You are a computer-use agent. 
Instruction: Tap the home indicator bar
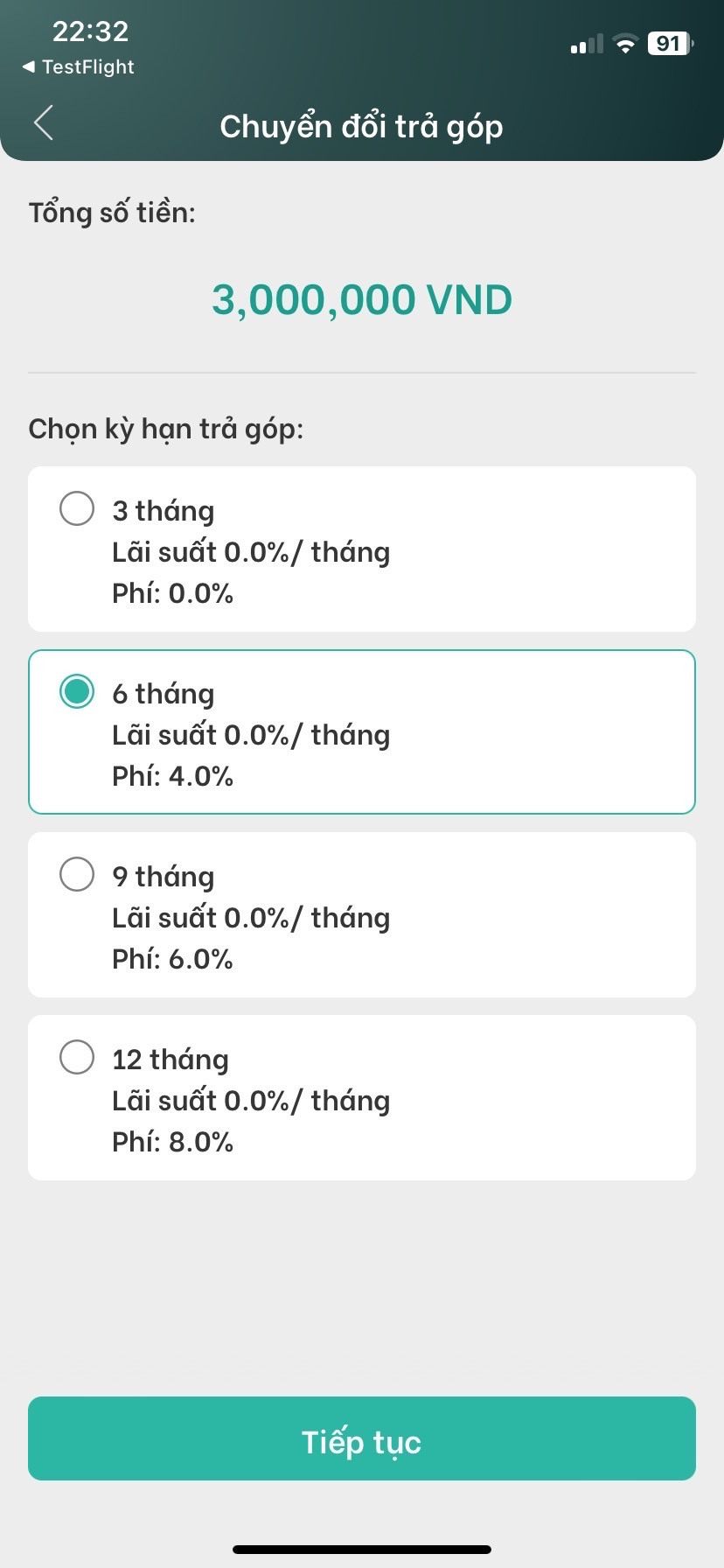pyautogui.click(x=362, y=1550)
